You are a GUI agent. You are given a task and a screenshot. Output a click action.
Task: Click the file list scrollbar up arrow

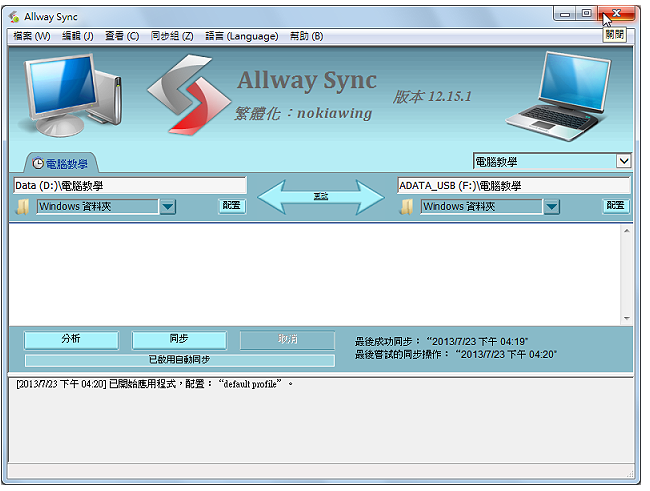(626, 231)
